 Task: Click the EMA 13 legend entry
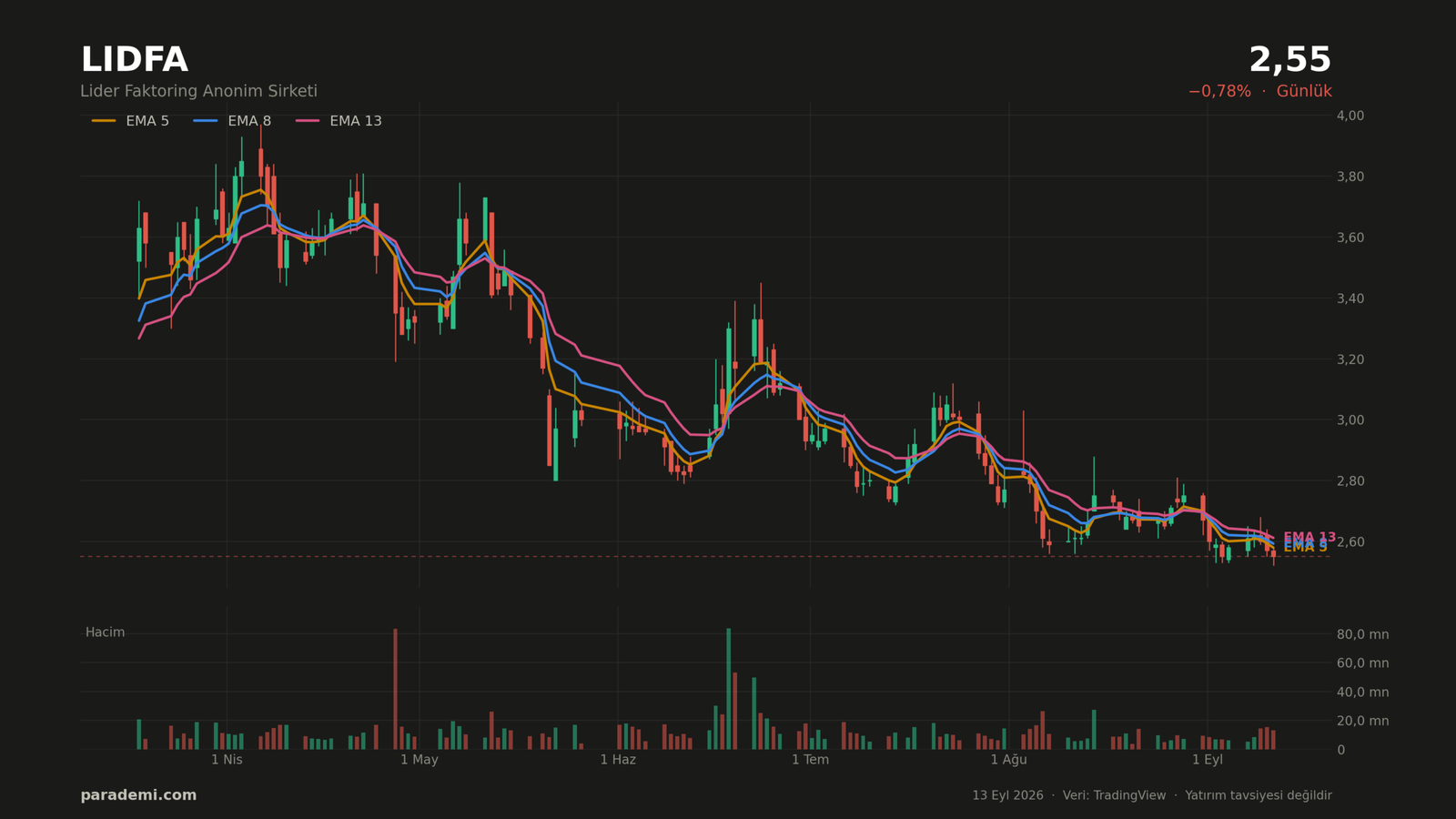339,121
